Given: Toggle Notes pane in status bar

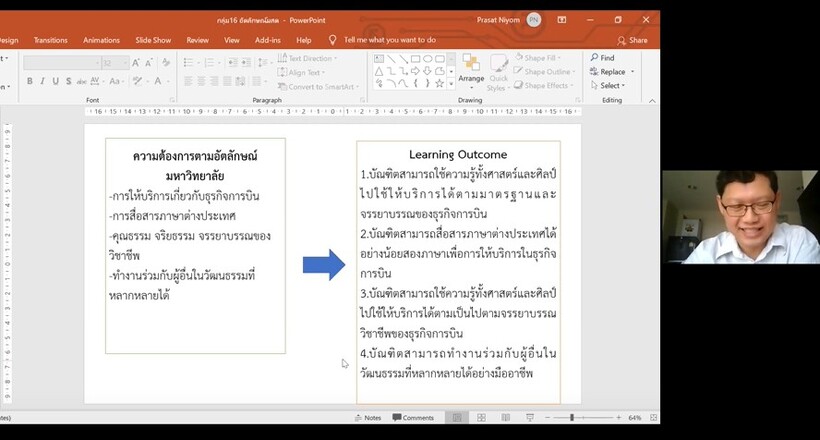Looking at the screenshot, I should (x=368, y=418).
